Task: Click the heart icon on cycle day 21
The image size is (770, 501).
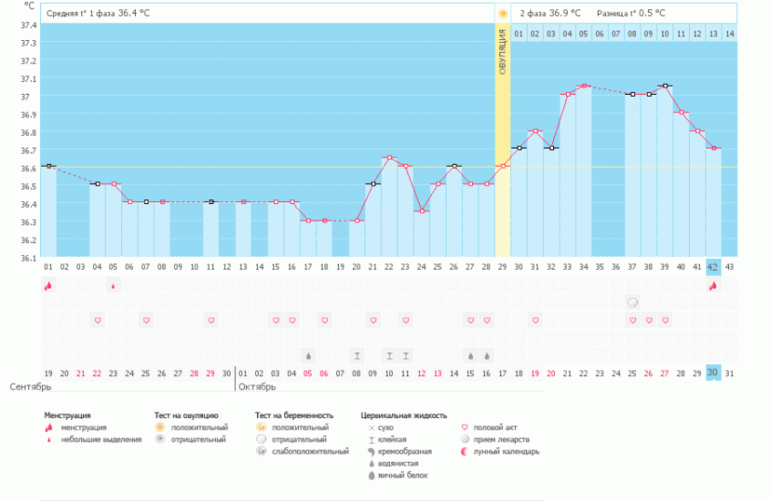Action: pyautogui.click(x=373, y=320)
